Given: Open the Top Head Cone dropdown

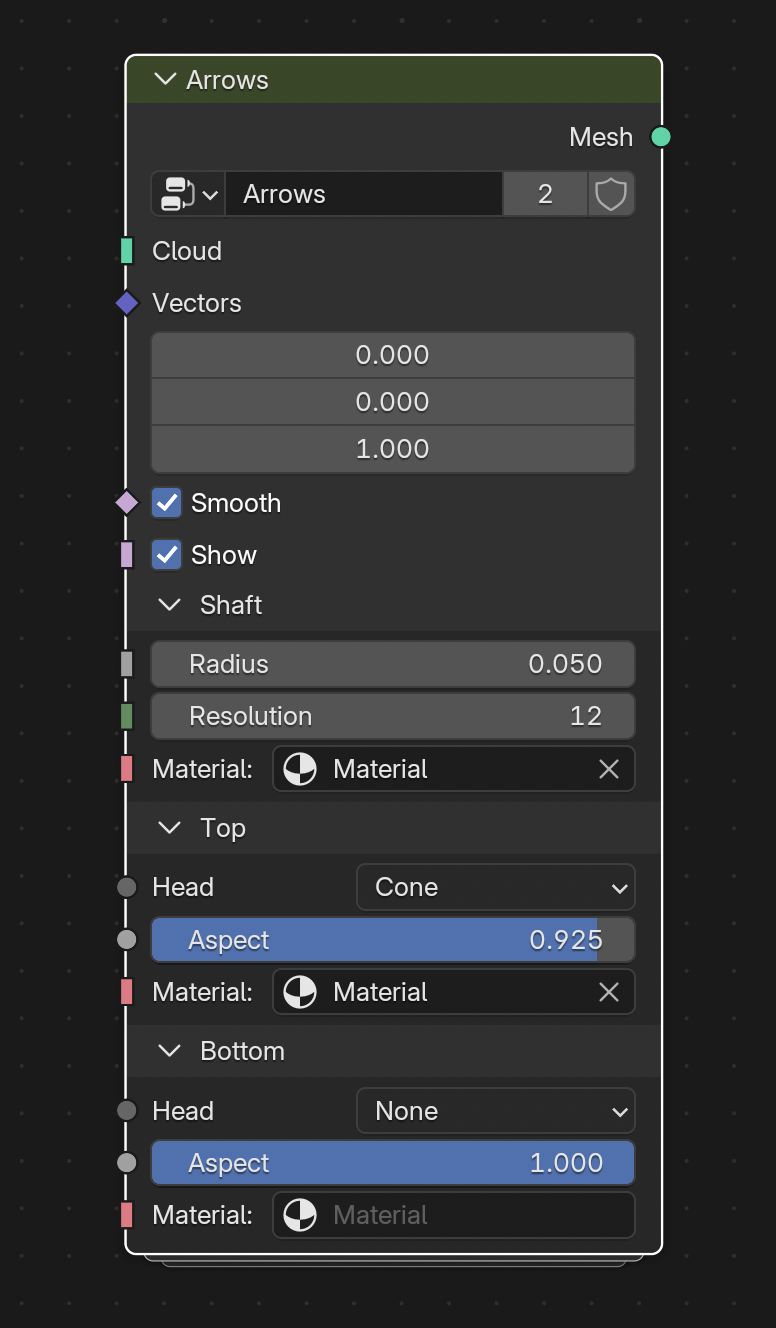Looking at the screenshot, I should click(496, 887).
